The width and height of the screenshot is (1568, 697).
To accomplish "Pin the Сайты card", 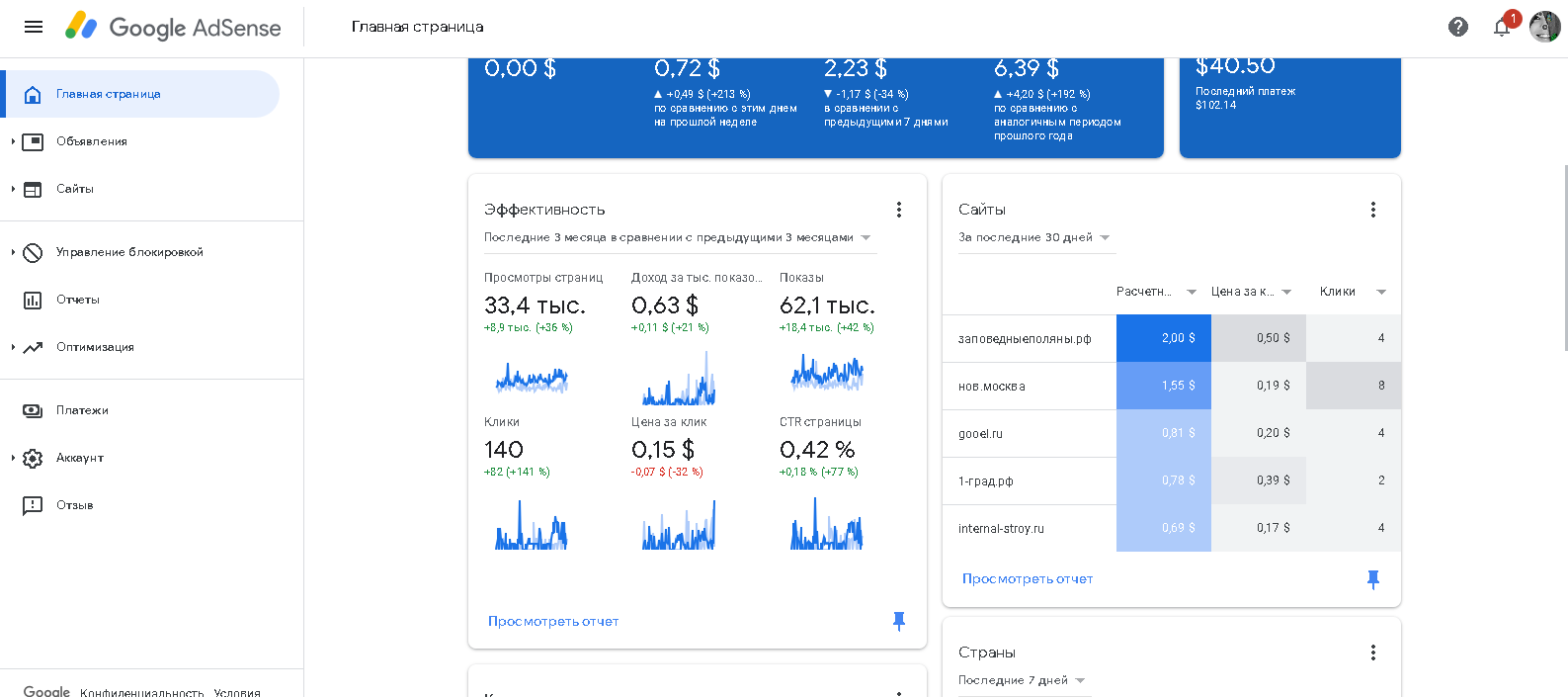I will point(1373,579).
